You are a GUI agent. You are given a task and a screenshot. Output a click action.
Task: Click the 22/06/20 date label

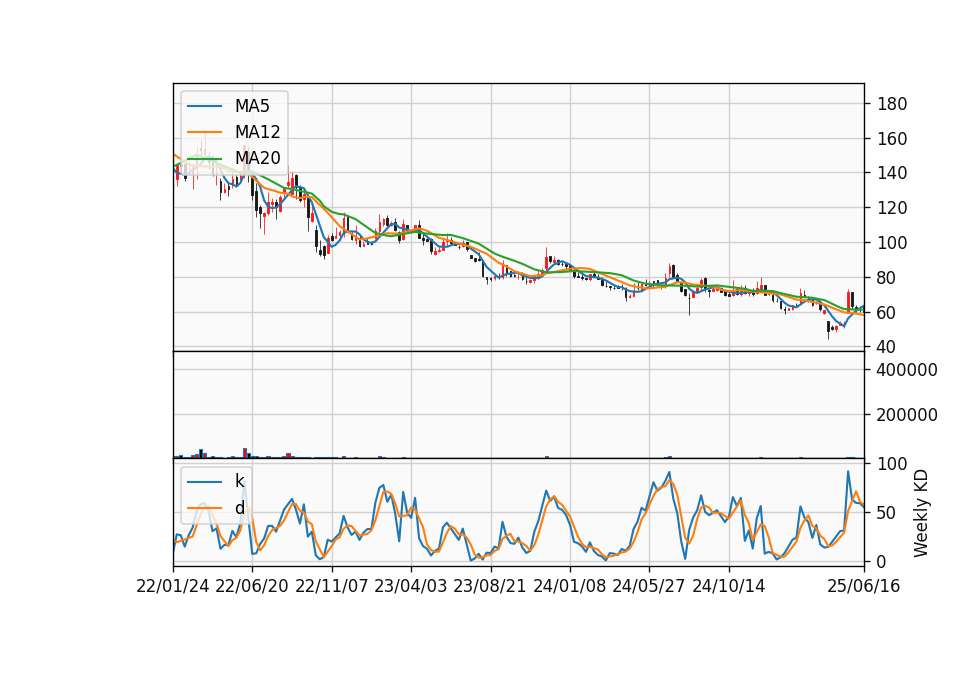point(252,586)
